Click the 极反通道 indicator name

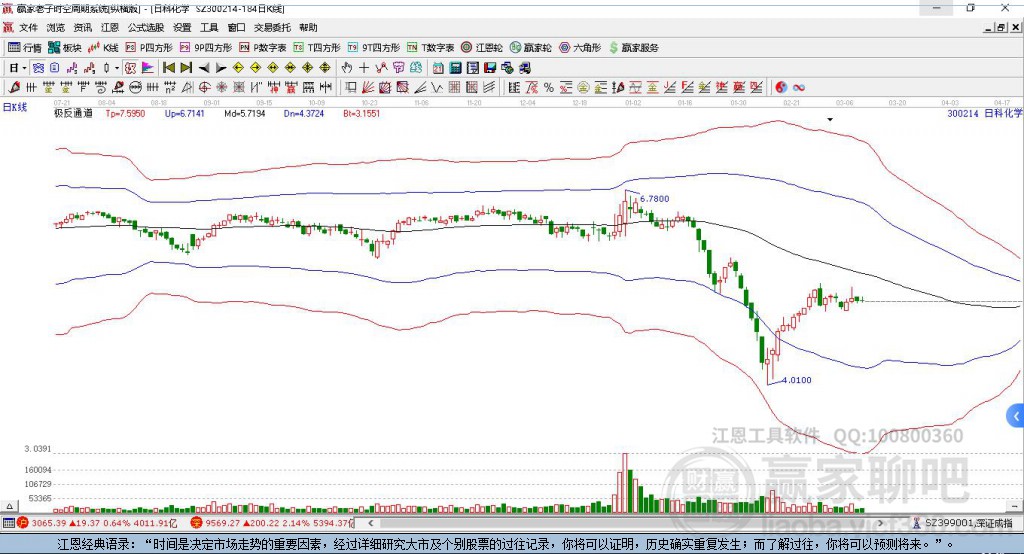click(x=73, y=114)
